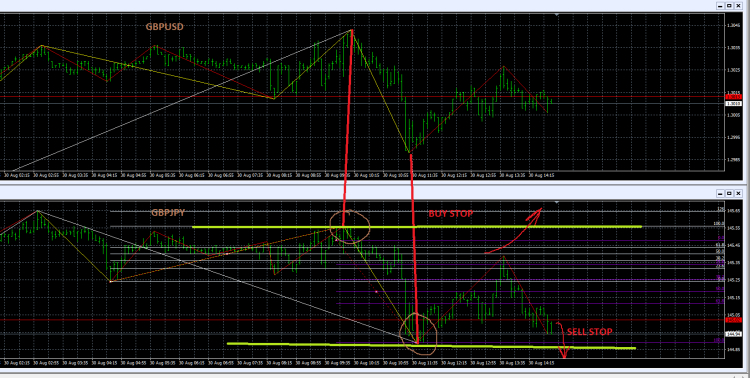The image size is (750, 378).
Task: Click the GBPUSD chart shift triangle marker
Action: pyautogui.click(x=556, y=15)
